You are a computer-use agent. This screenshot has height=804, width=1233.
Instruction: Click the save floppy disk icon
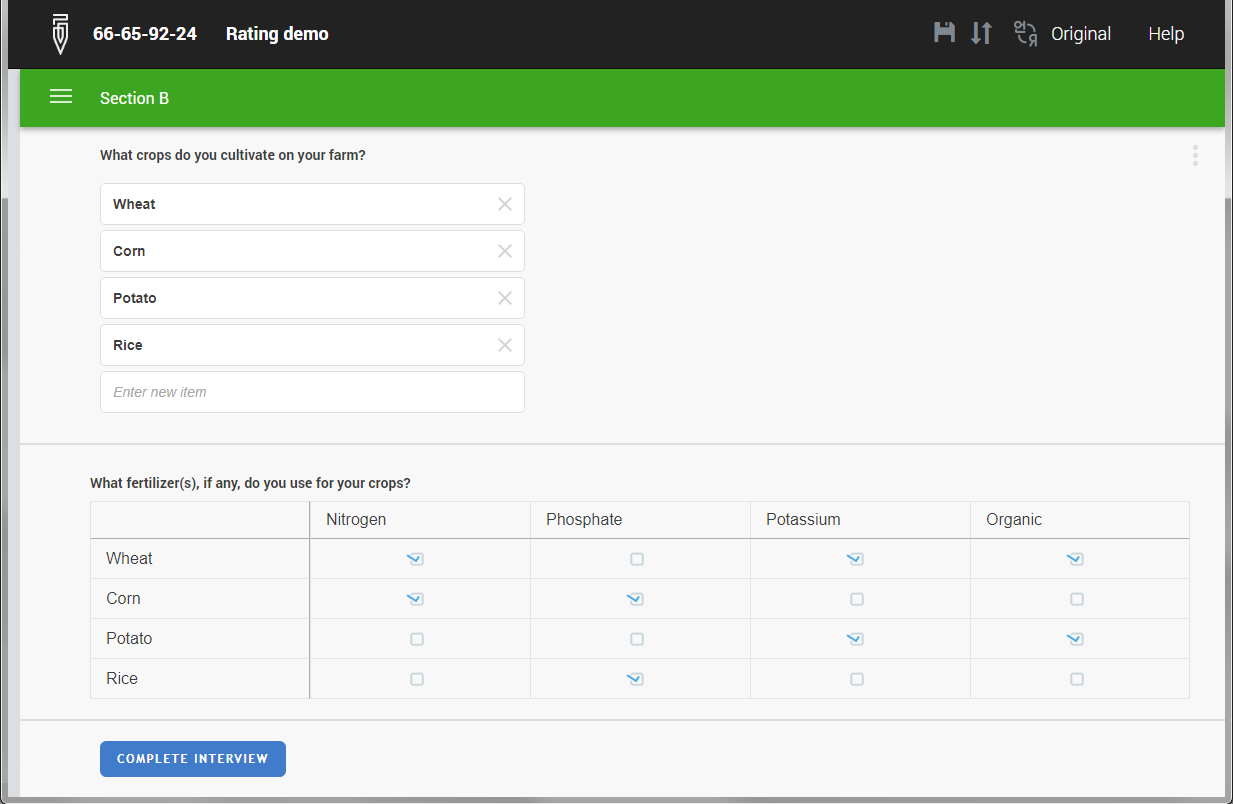(x=944, y=33)
